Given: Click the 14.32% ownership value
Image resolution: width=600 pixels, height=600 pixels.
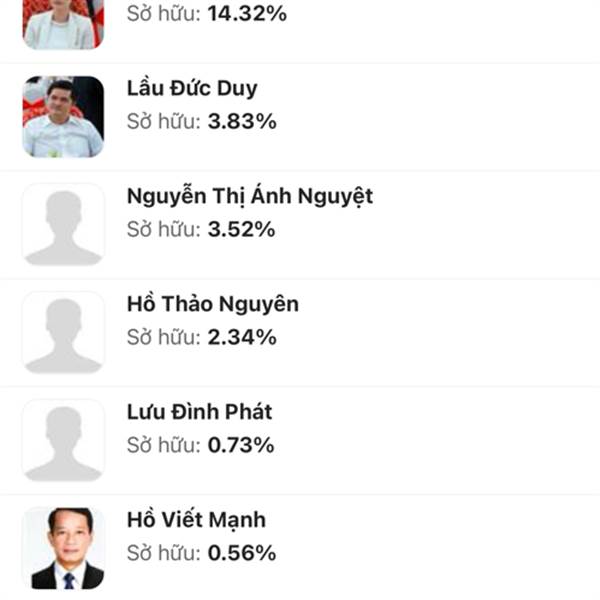Looking at the screenshot, I should [x=247, y=13].
